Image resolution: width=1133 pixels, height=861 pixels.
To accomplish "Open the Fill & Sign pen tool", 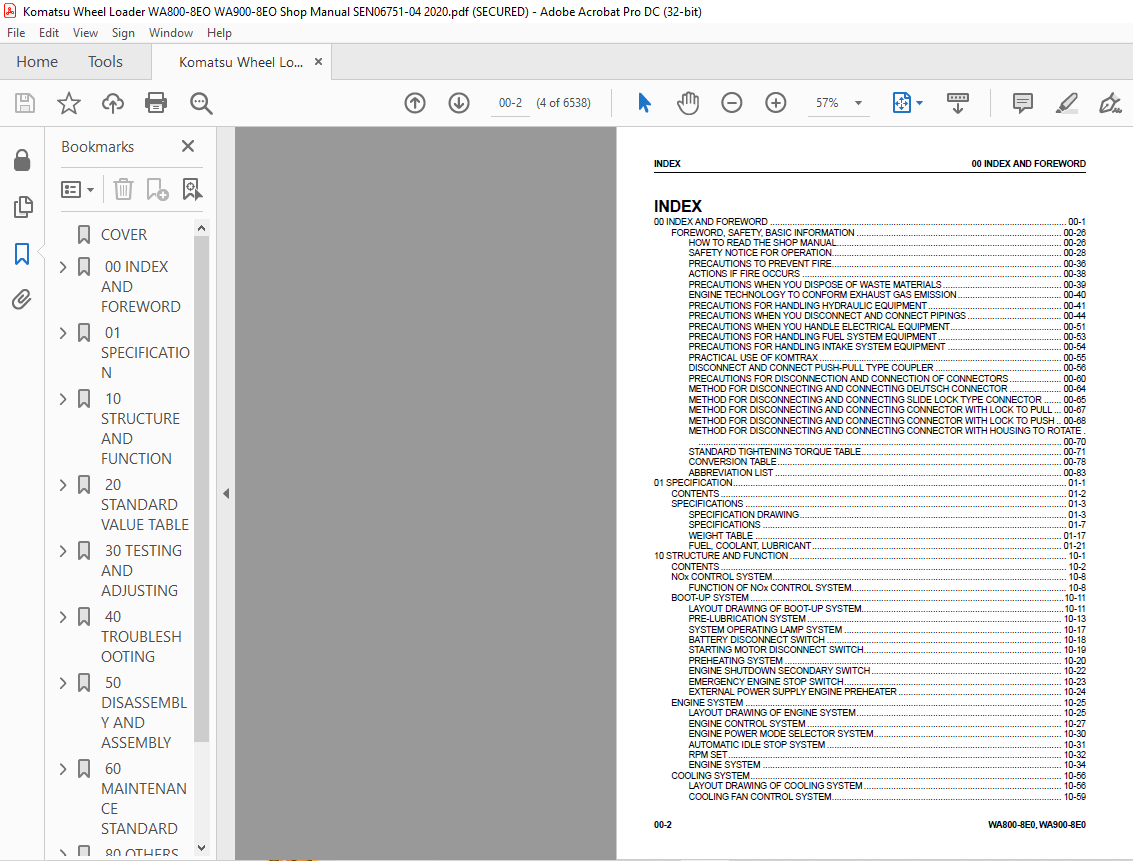I will click(1110, 103).
